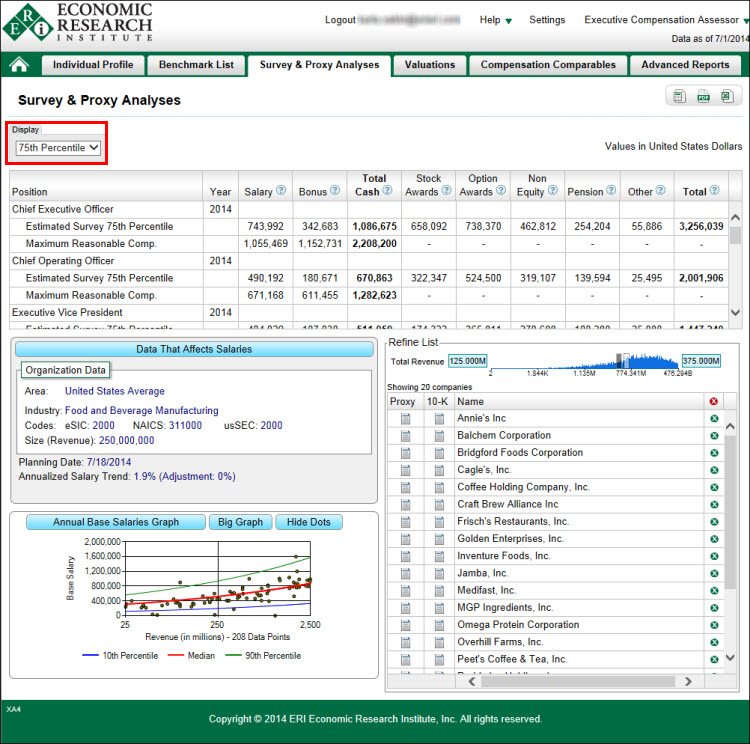750x744 pixels.
Task: Go to Home via the house icon
Action: tap(19, 65)
